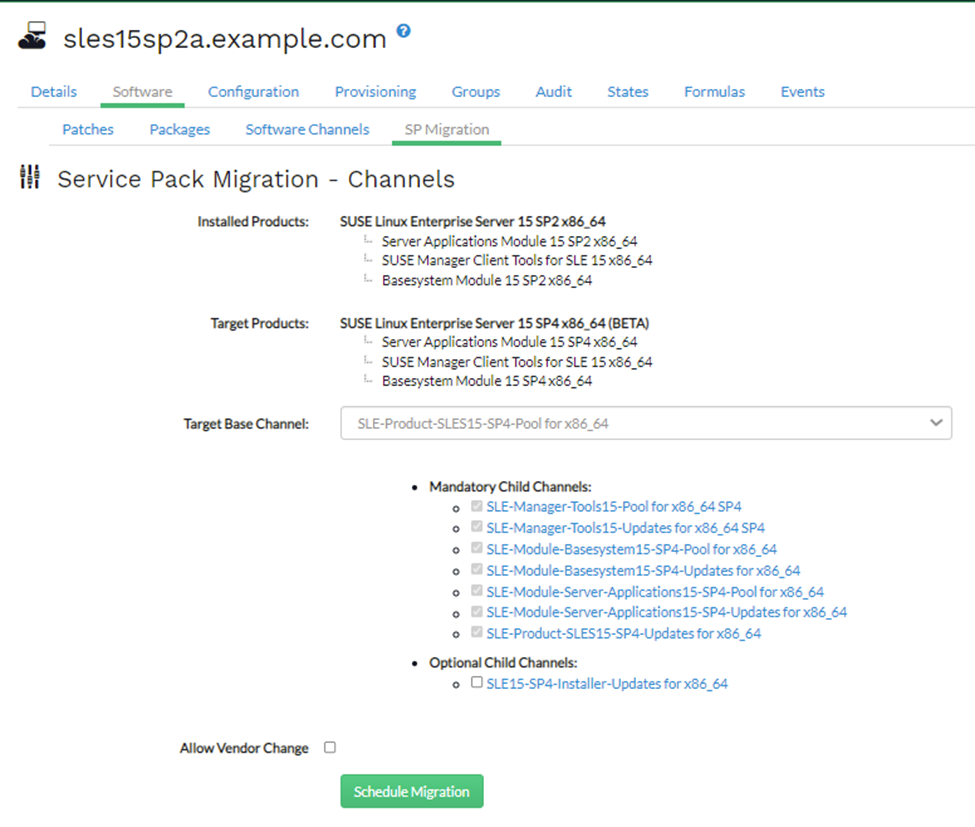Open the Configuration tab
Screen dimensions: 975x827
tap(253, 91)
